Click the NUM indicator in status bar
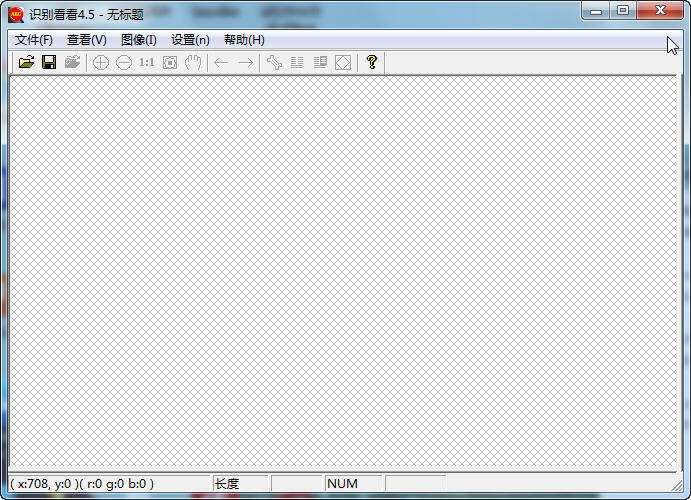 353,484
